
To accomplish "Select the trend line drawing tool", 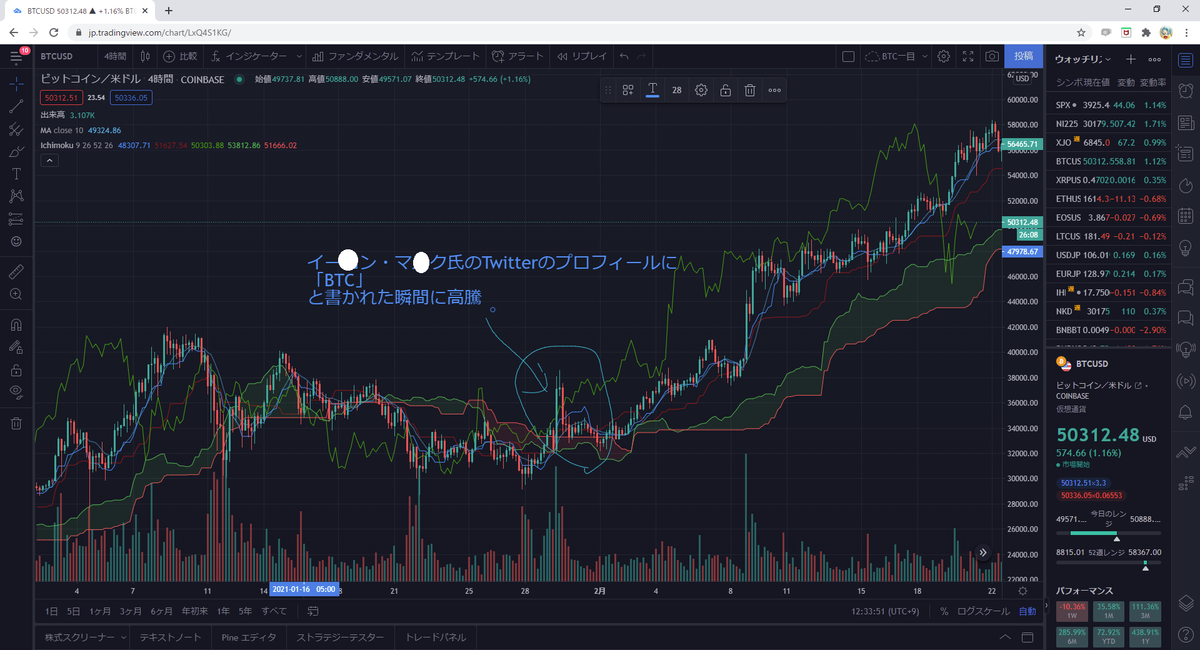I will 16,106.
